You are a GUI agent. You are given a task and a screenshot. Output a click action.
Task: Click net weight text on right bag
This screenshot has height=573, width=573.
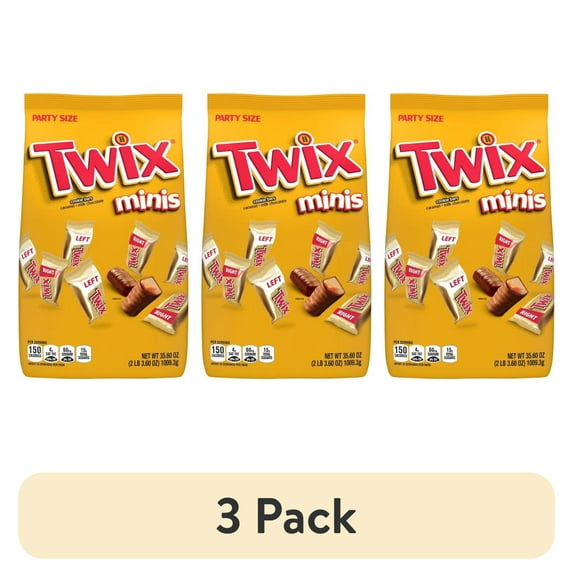pos(519,359)
